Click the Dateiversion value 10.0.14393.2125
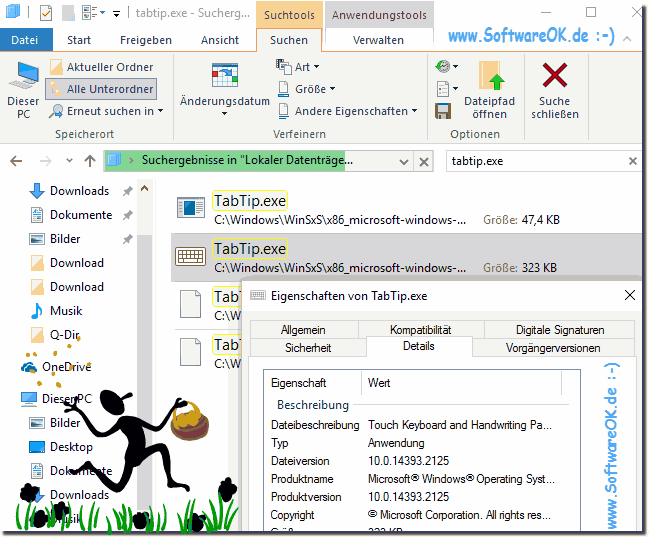 click(x=409, y=461)
